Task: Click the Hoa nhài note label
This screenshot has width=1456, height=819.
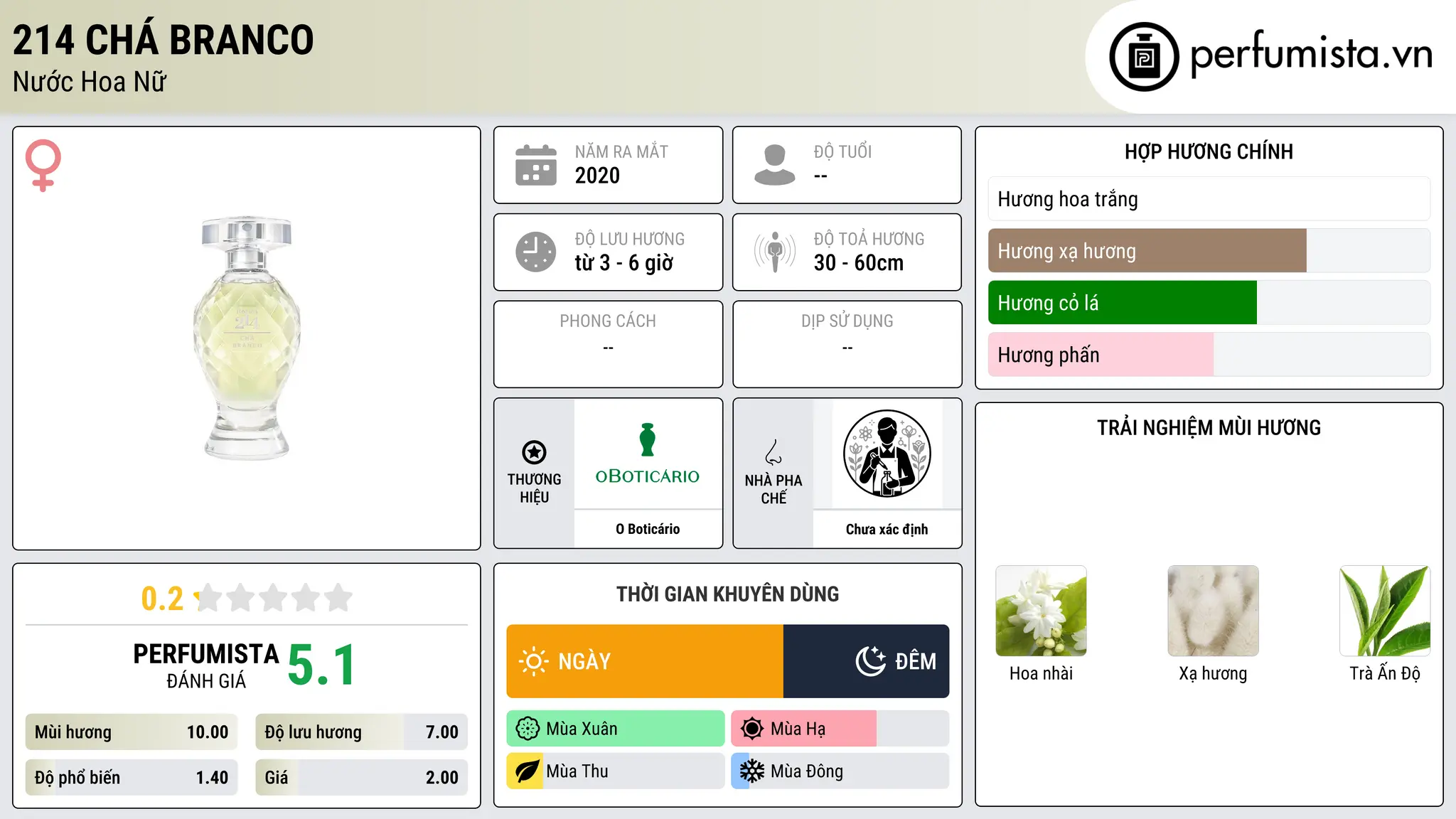Action: pos(1041,673)
